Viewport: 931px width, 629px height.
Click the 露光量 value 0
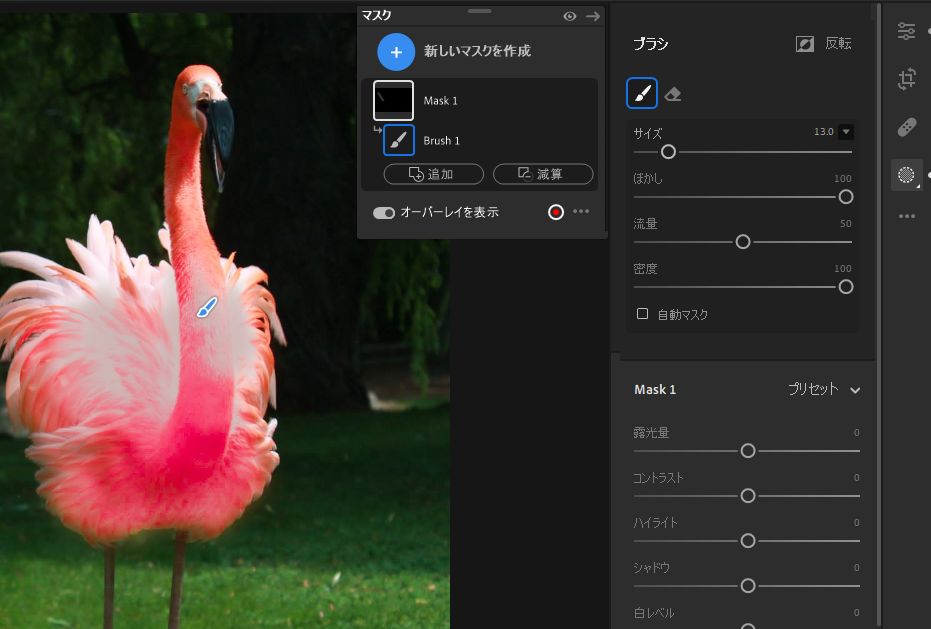[856, 433]
